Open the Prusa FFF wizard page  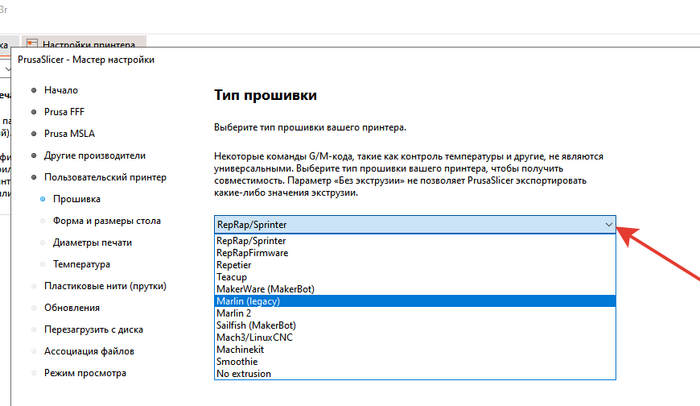[x=64, y=112]
